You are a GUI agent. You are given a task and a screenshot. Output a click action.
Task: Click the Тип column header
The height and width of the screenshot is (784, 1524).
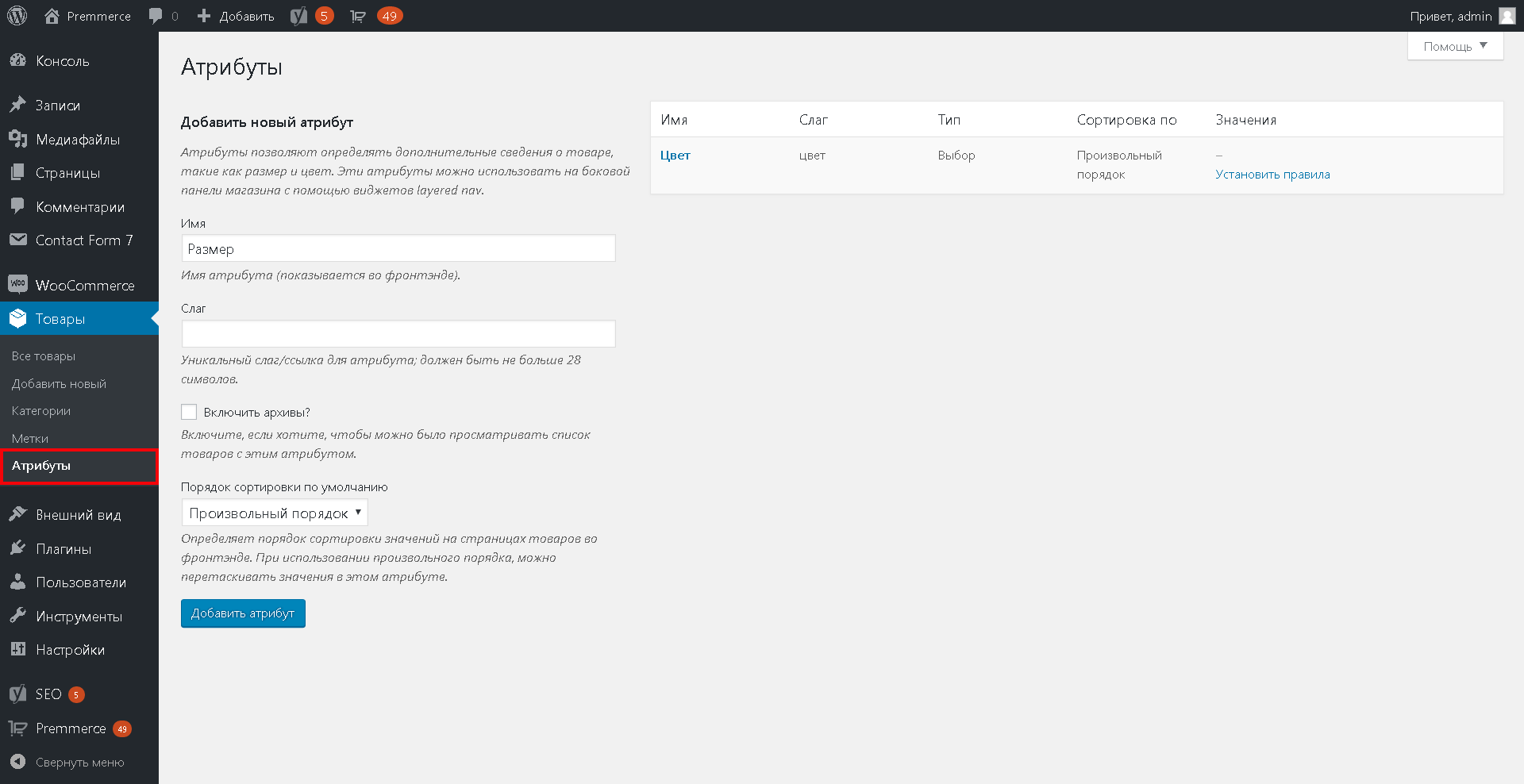coord(949,120)
